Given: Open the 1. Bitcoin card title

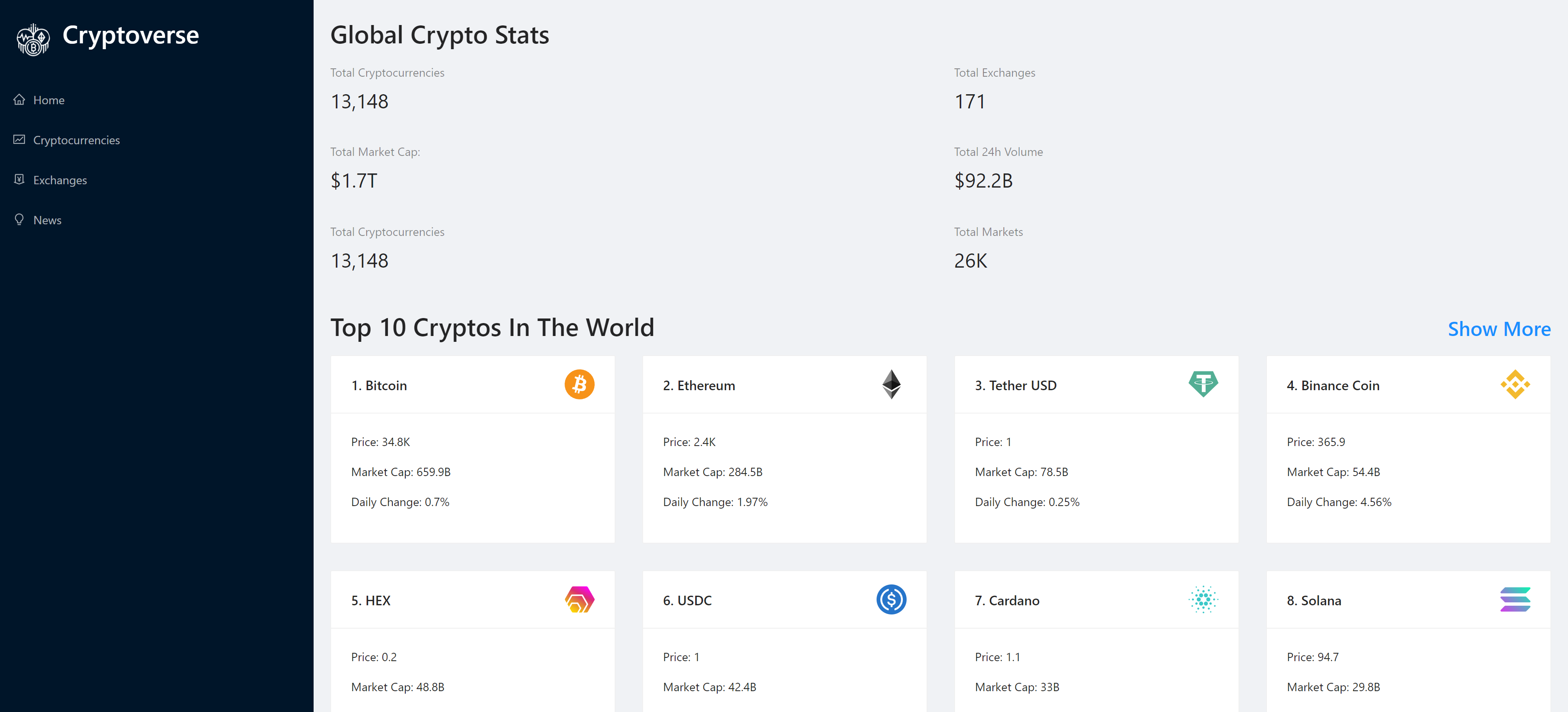Looking at the screenshot, I should point(379,386).
